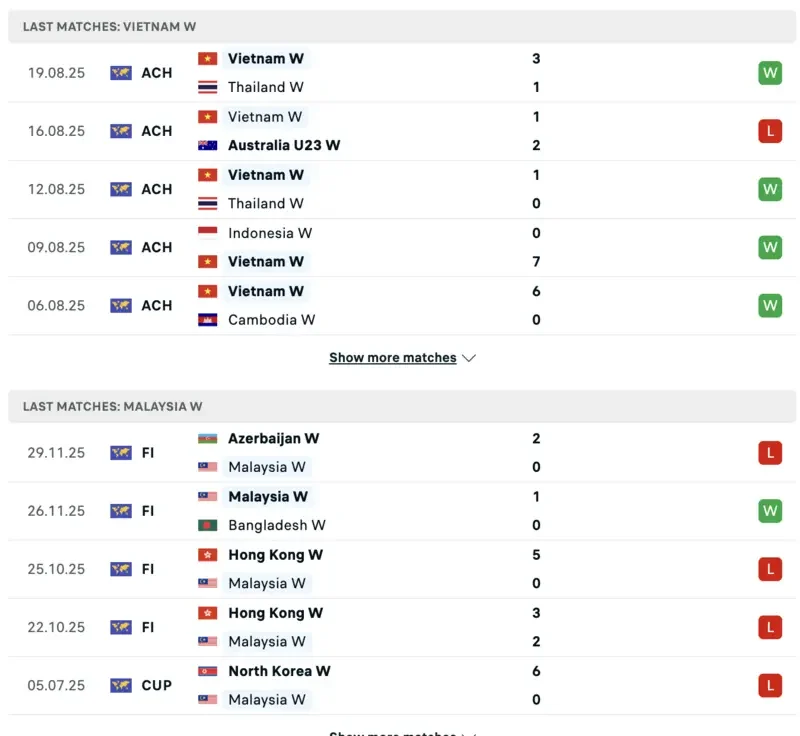Image resolution: width=800 pixels, height=736 pixels.
Task: Click the red L badge for the Azerbaijan match
Action: pos(770,452)
